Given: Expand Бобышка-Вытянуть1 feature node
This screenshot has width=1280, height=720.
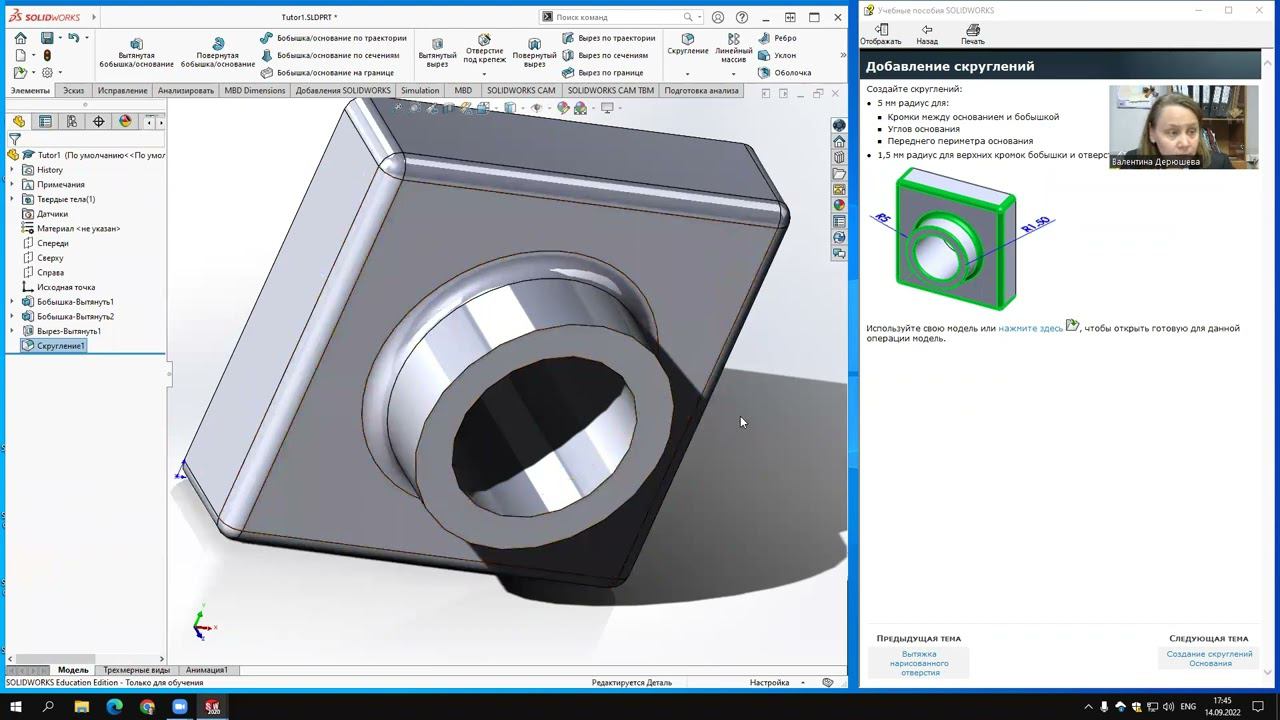Looking at the screenshot, I should 12,302.
